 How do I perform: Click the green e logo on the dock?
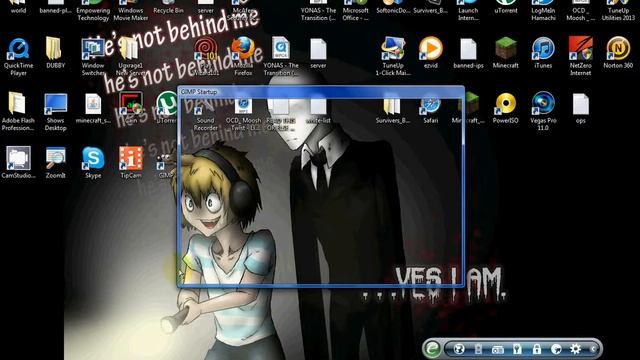pyautogui.click(x=432, y=349)
